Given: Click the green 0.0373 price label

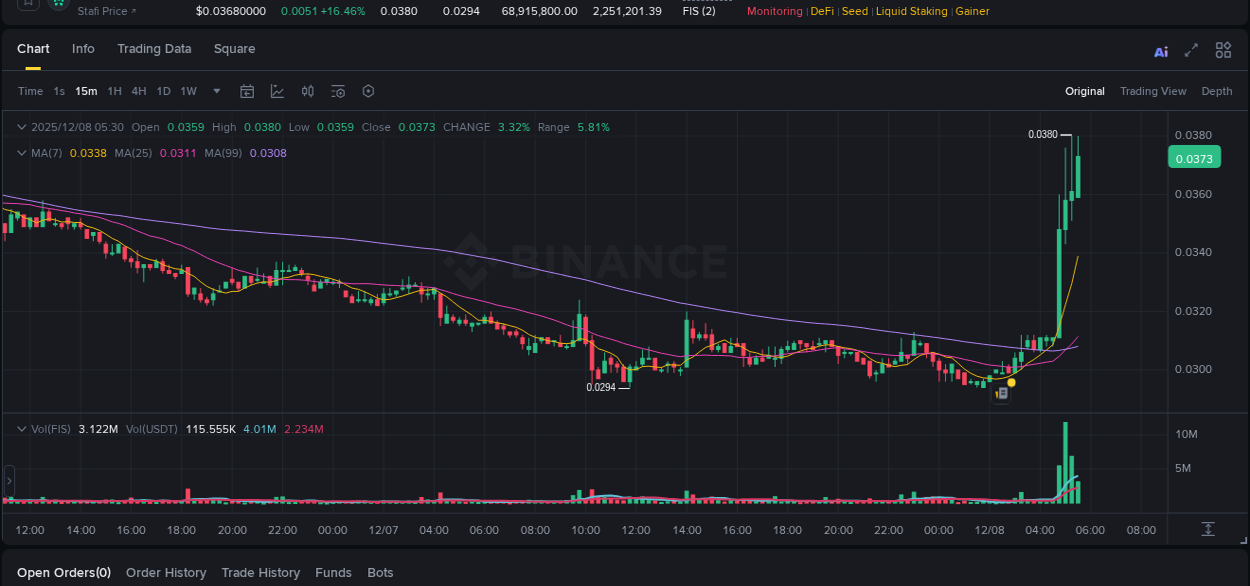Looking at the screenshot, I should (x=1194, y=157).
